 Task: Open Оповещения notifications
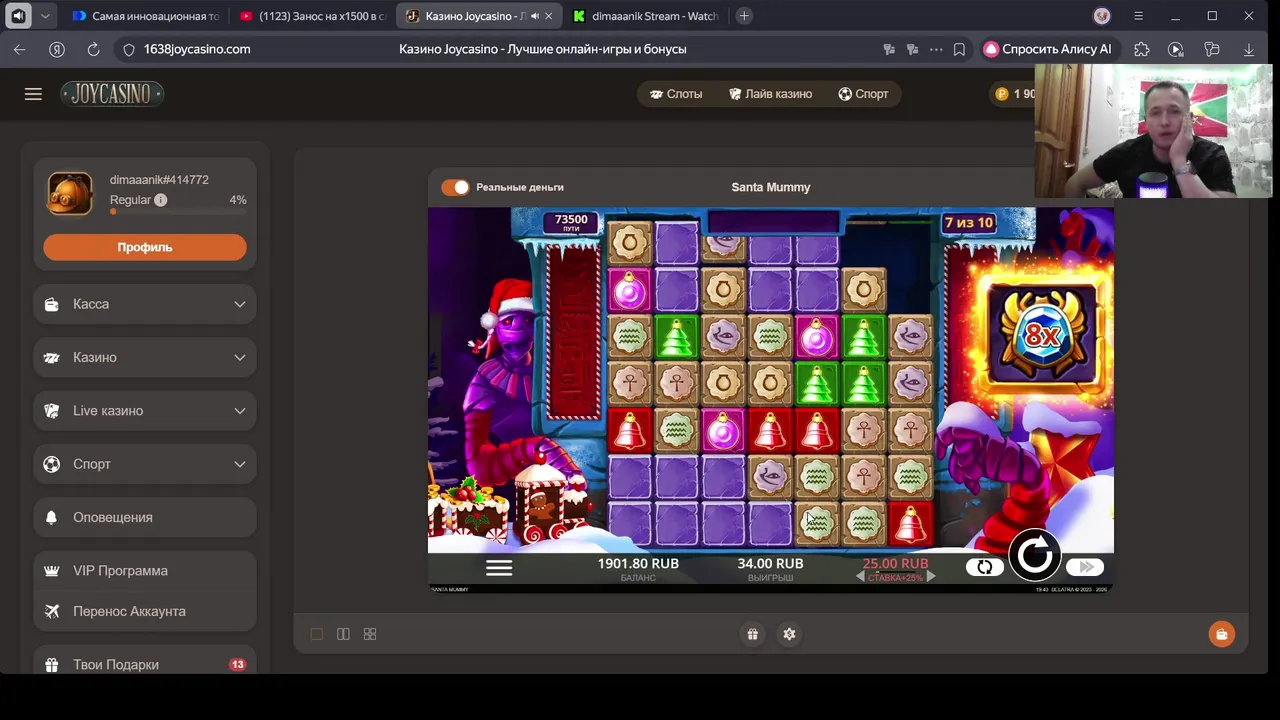coord(145,517)
